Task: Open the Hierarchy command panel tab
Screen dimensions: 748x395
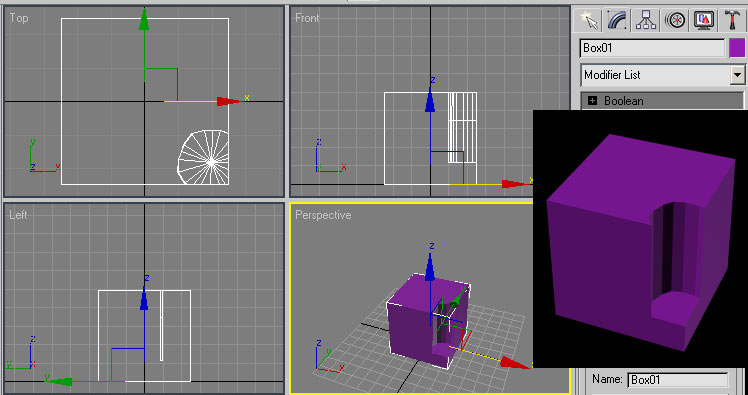Action: 646,20
